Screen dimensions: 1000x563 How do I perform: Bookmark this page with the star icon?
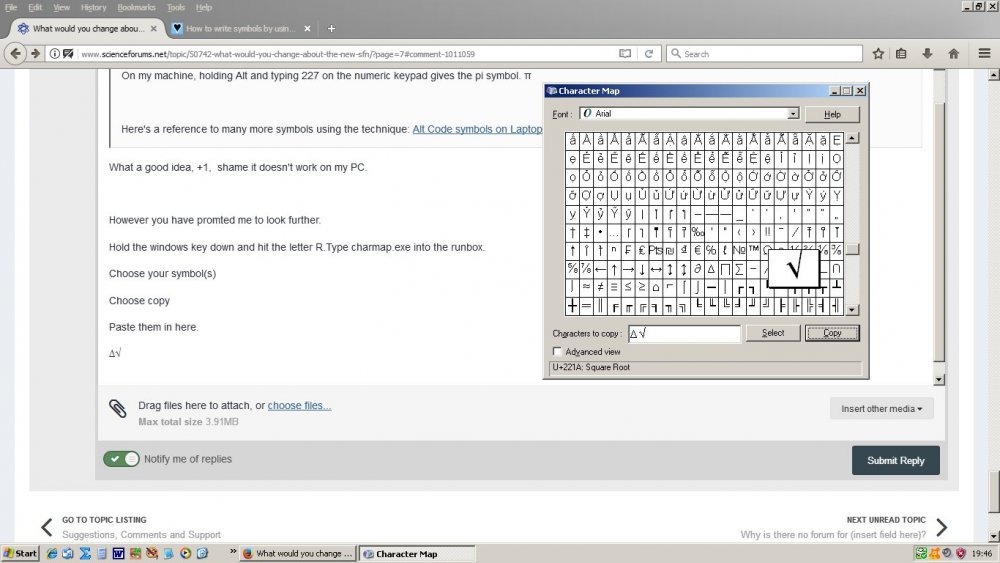pyautogui.click(x=878, y=53)
